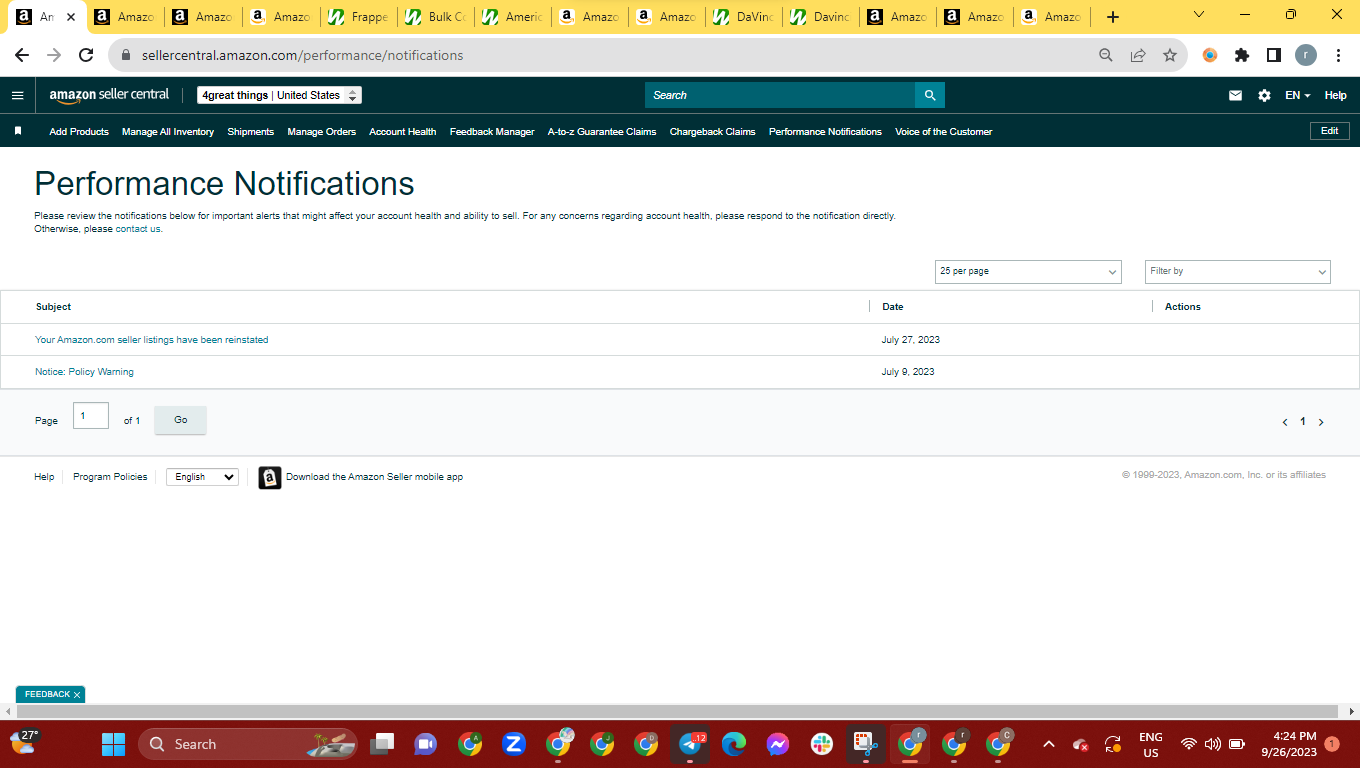Open the 4great things marketplace selector

[279, 95]
